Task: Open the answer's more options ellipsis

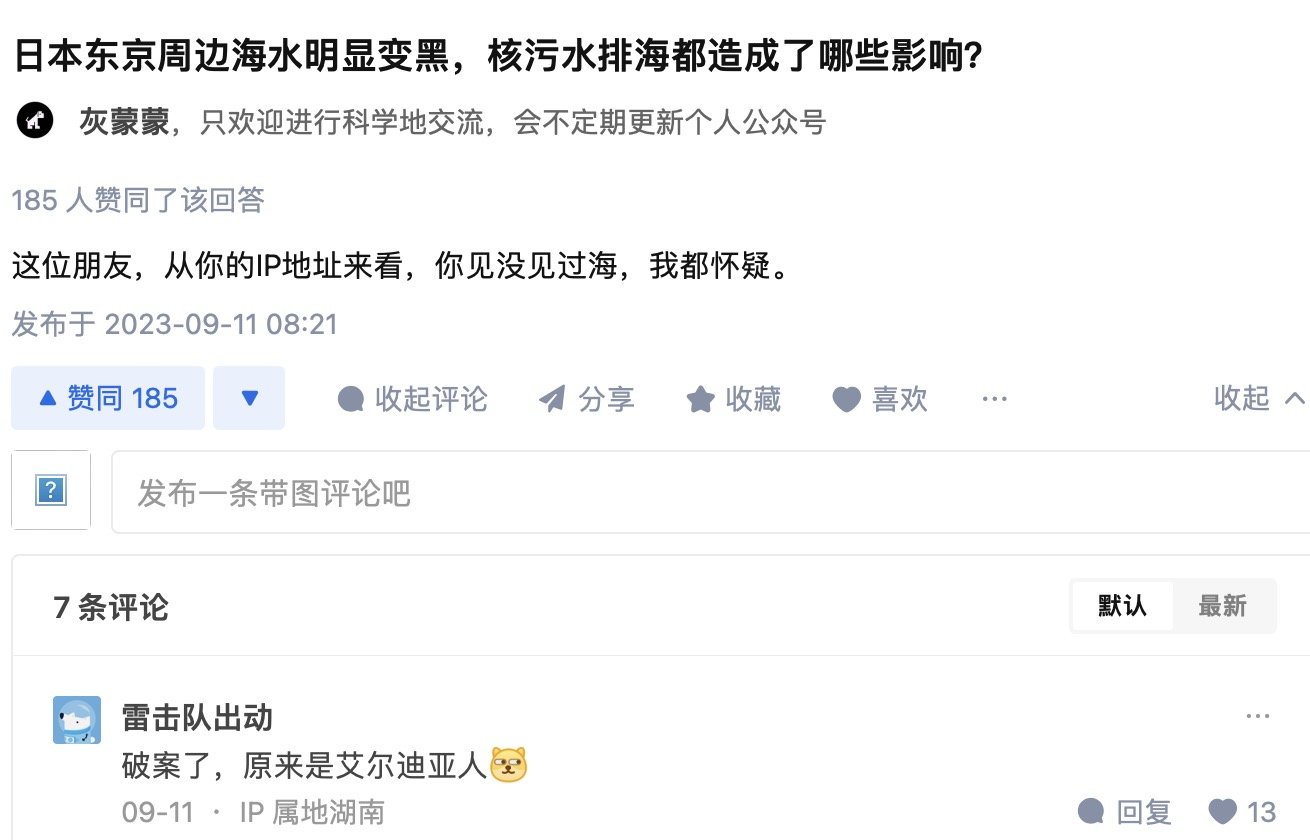Action: 994,399
